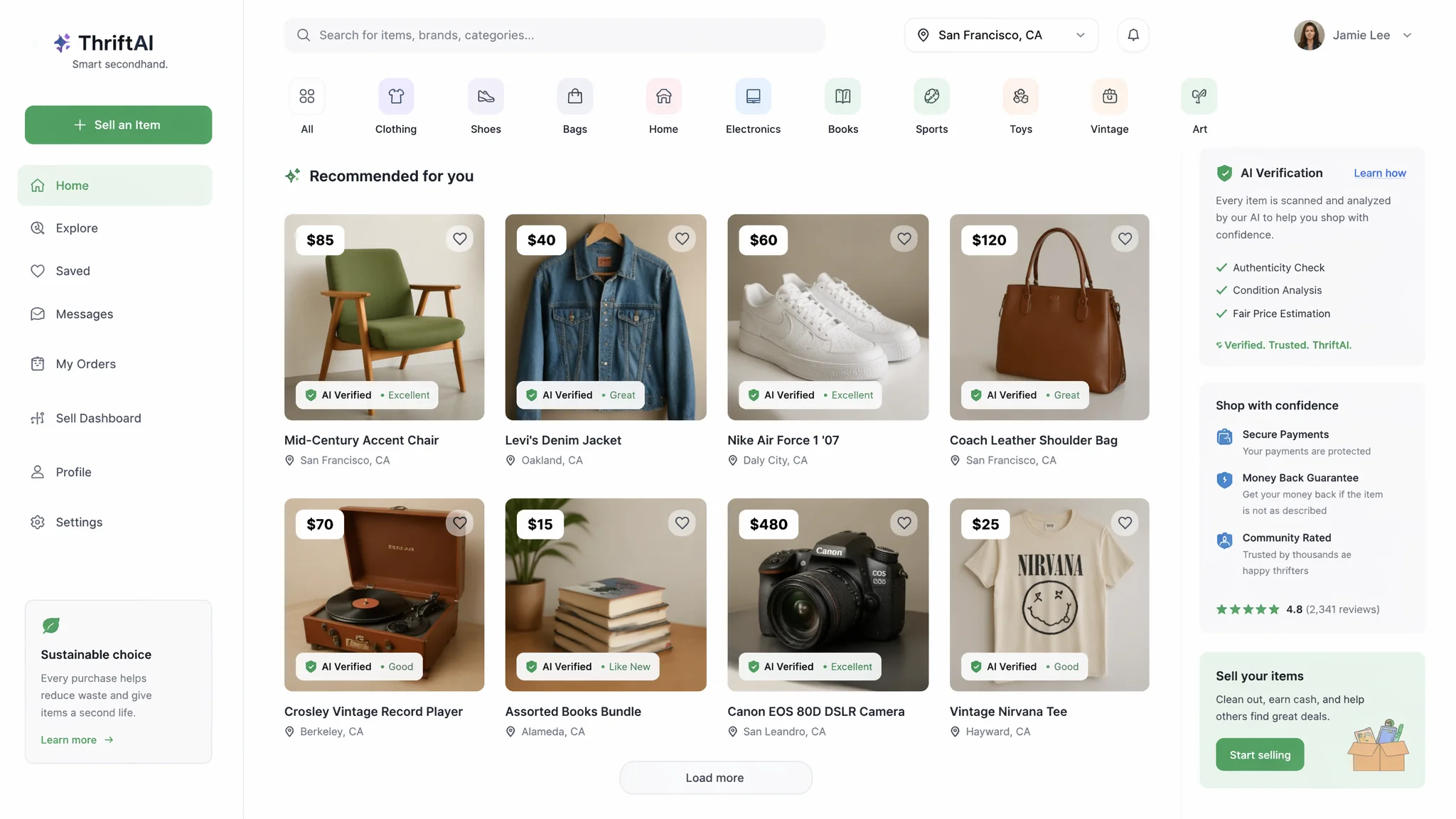The image size is (1456, 819).
Task: Open the Canon EOS 80D DSLR Camera title
Action: click(x=815, y=712)
